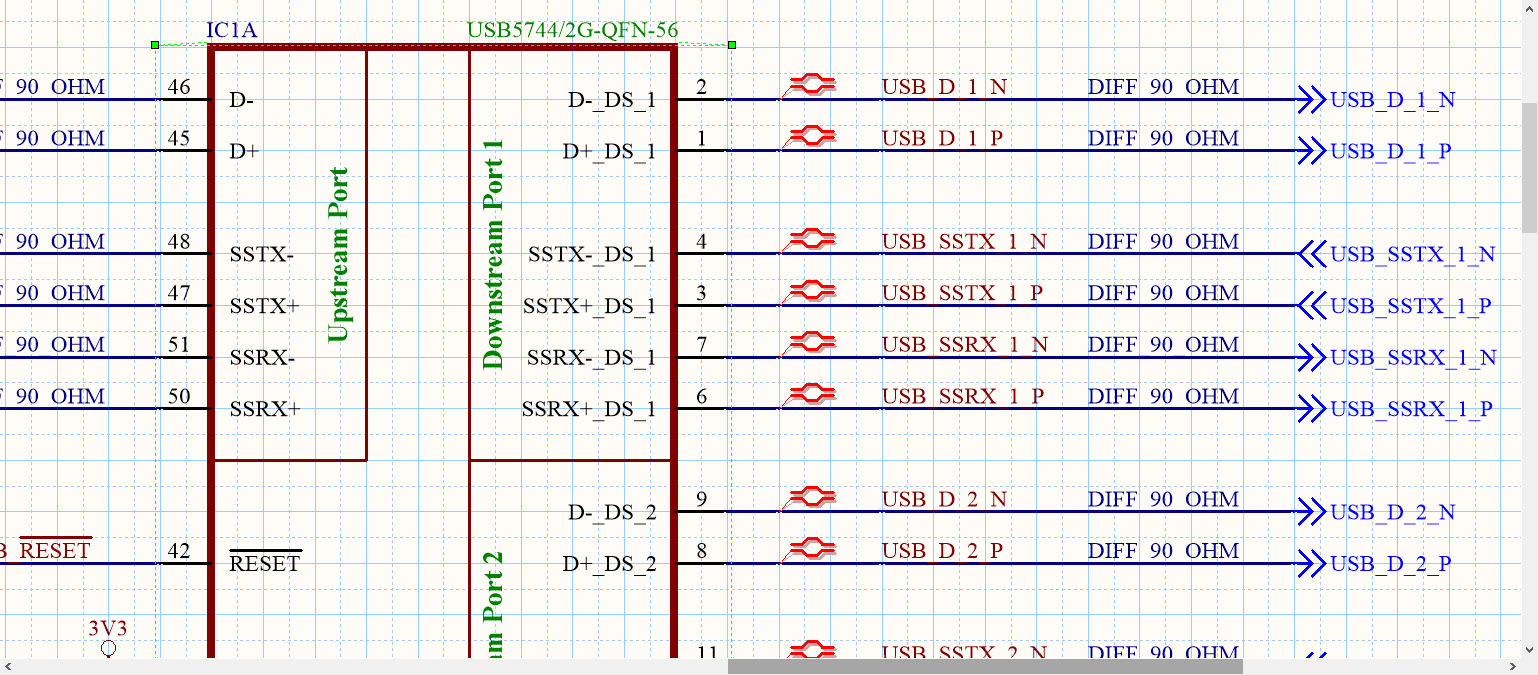The image size is (1538, 675).
Task: Click pin number 47 for SSTX+
Action: [x=179, y=293]
